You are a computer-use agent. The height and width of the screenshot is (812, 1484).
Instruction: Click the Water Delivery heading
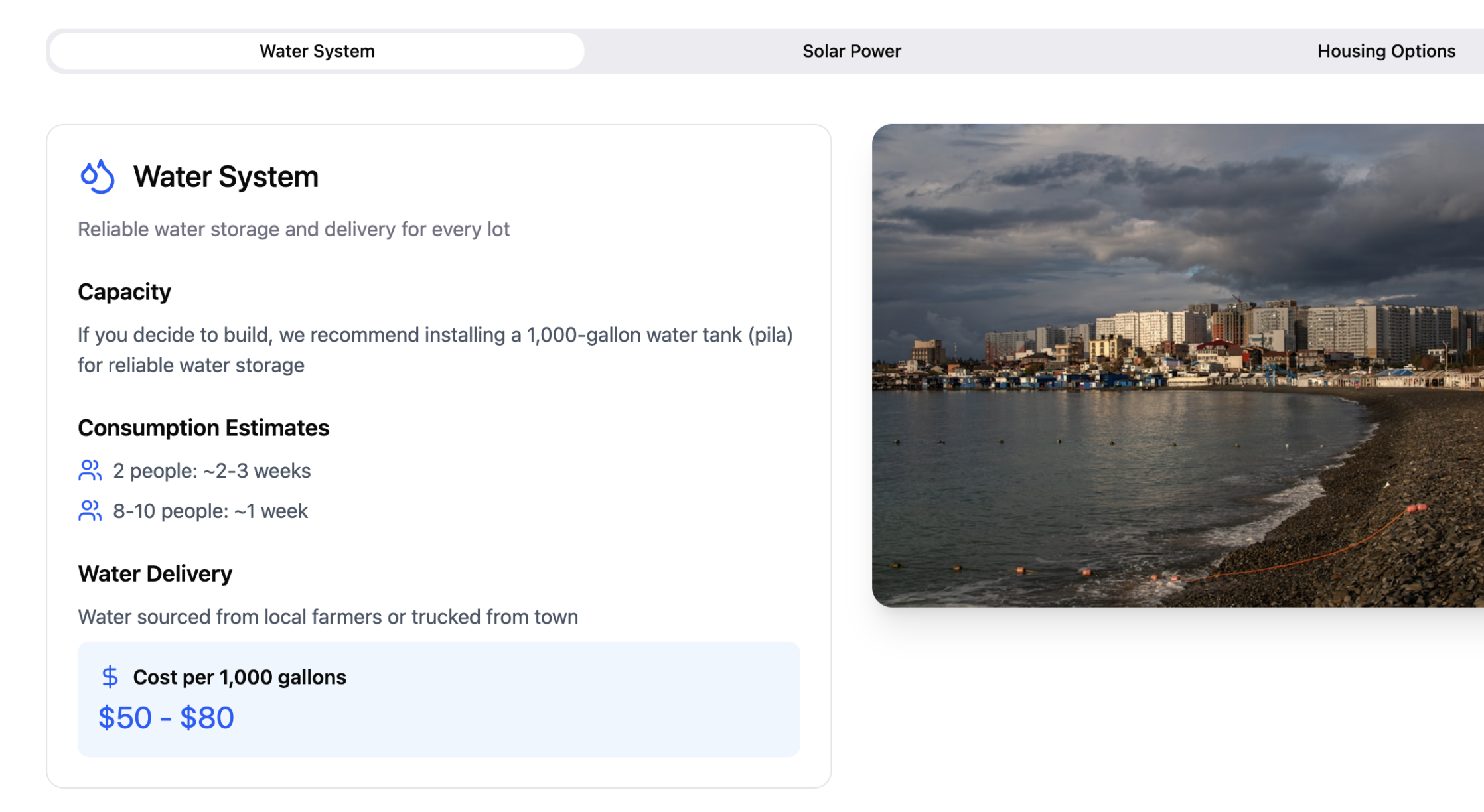tap(155, 574)
